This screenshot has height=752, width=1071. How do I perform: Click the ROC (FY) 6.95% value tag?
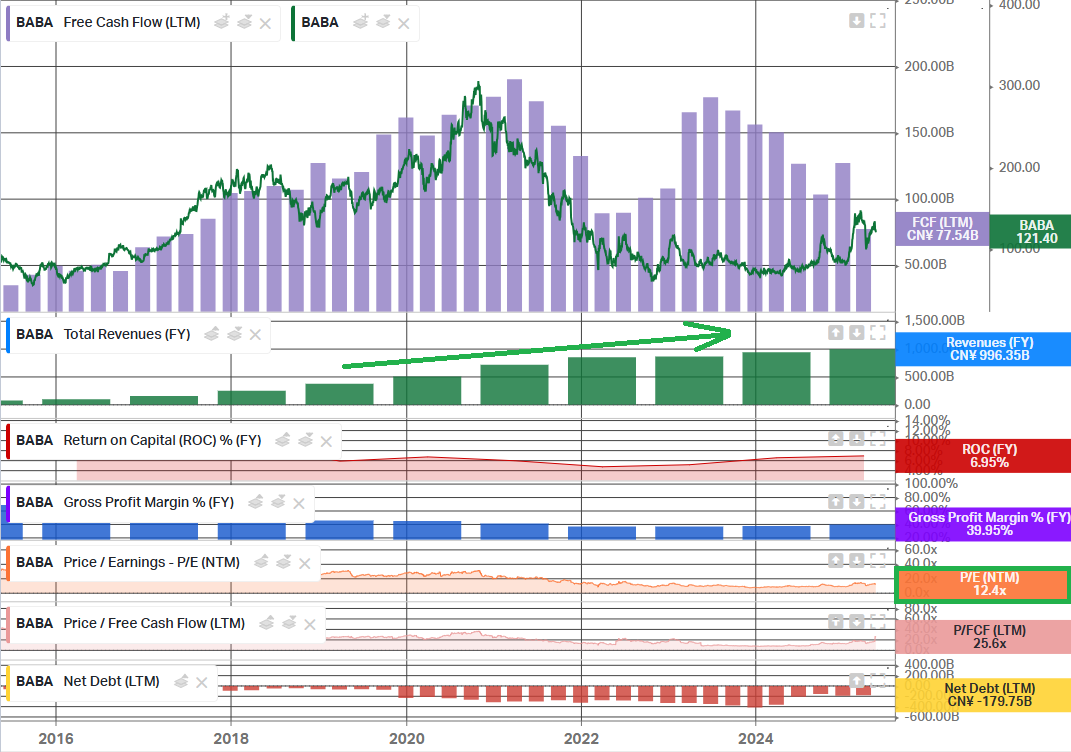click(983, 456)
